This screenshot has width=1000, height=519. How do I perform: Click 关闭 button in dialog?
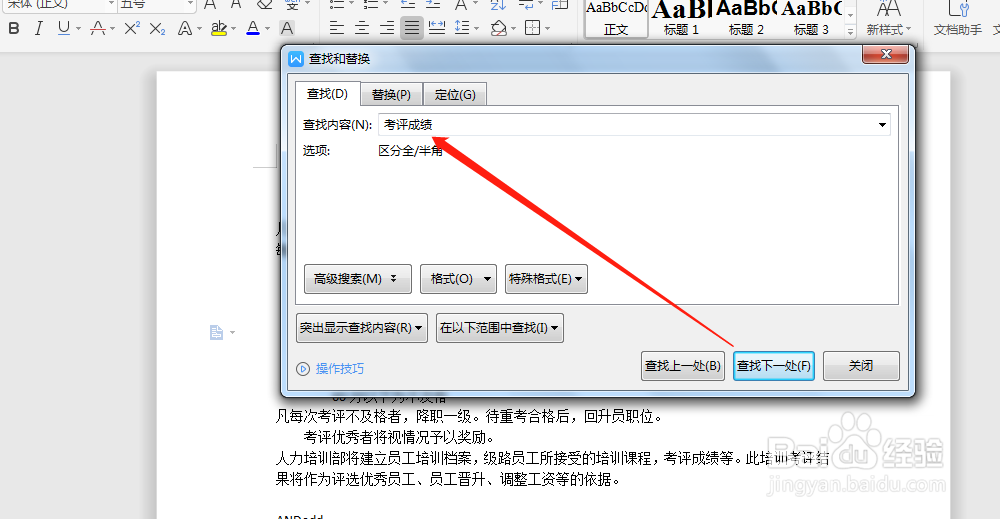861,366
